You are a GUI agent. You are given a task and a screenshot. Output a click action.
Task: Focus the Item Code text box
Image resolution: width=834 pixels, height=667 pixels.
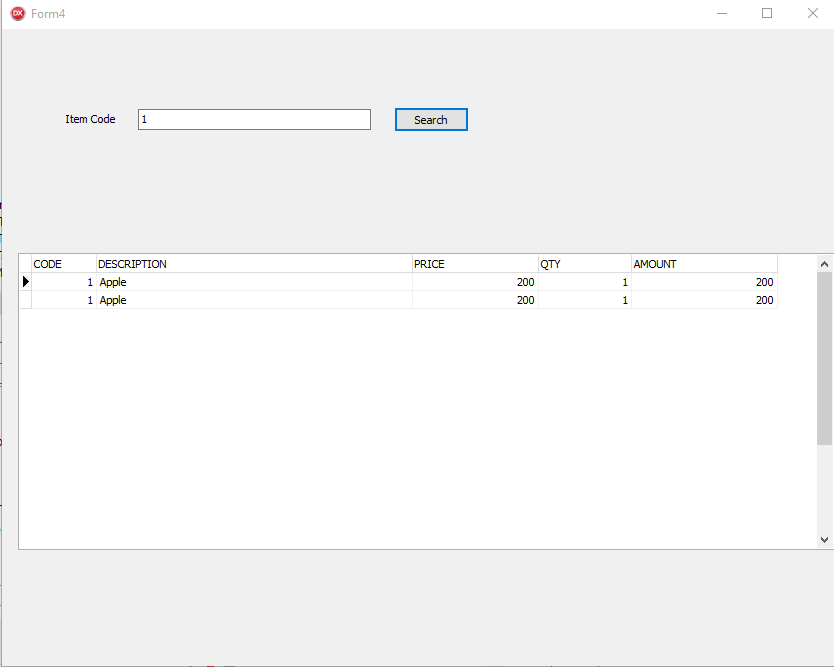coord(254,119)
